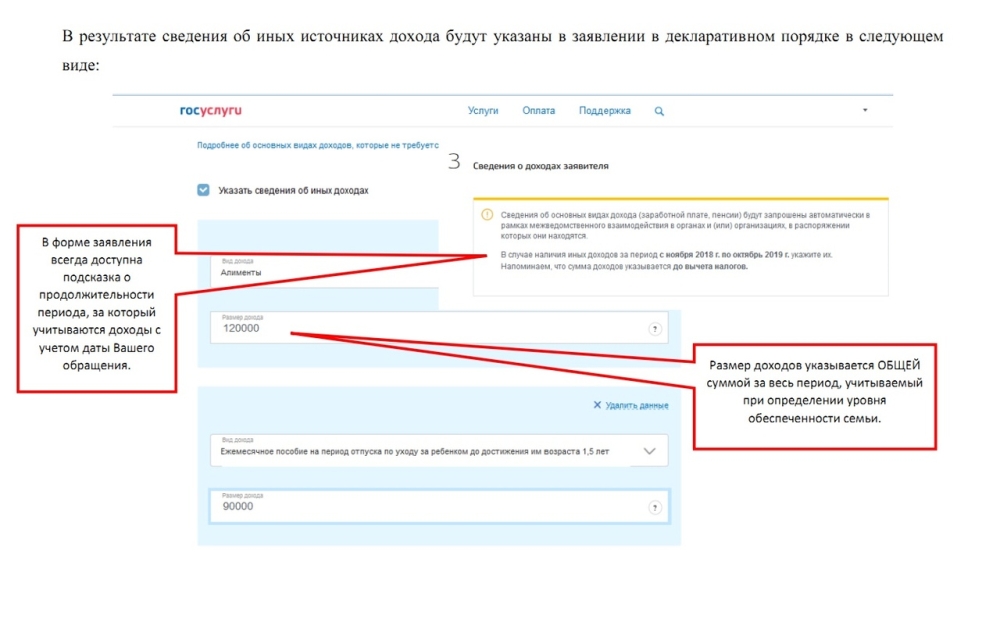Click the search magnifier icon
1000x618 pixels.
click(x=659, y=112)
